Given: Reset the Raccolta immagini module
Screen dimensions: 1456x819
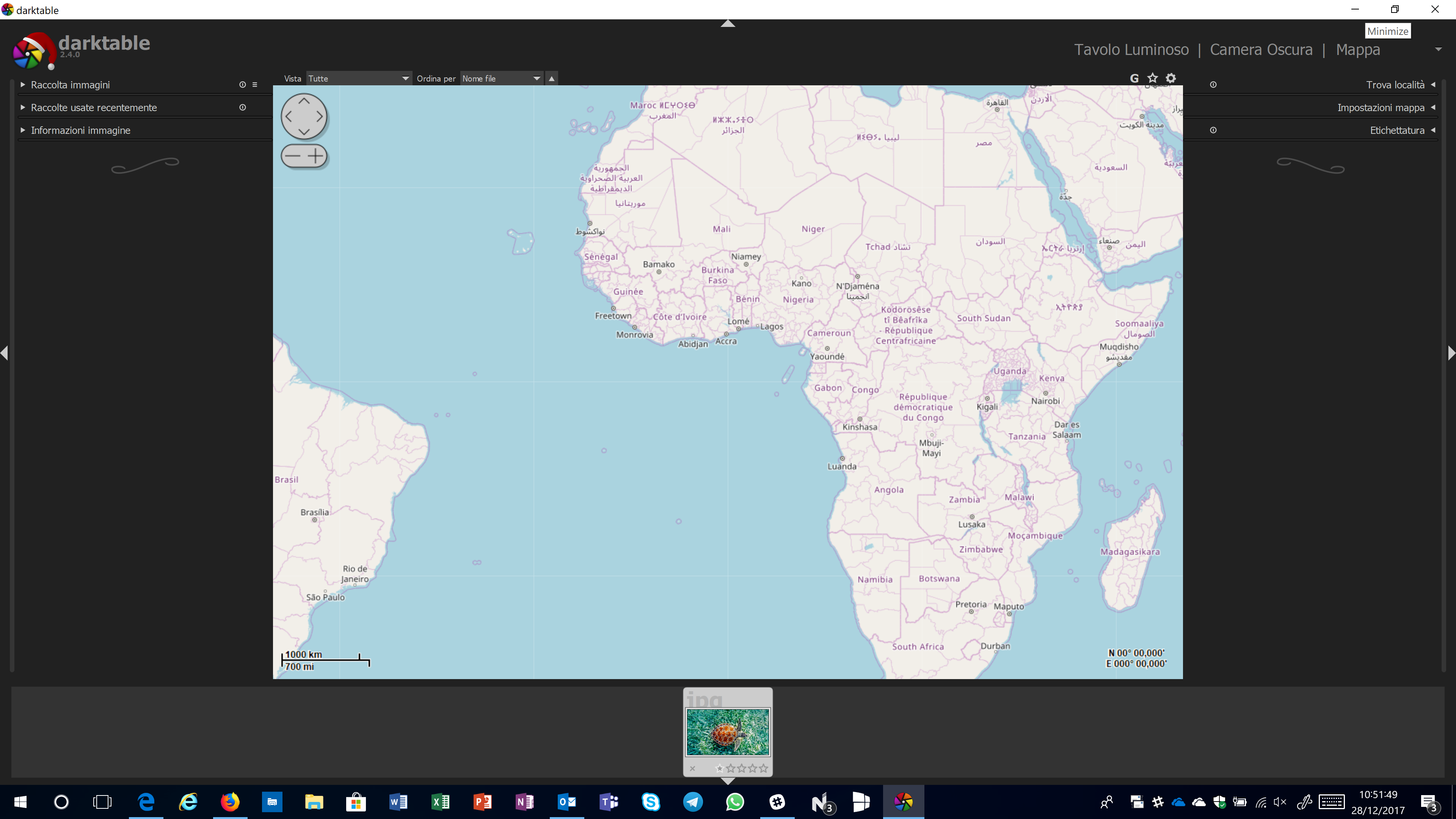Looking at the screenshot, I should coord(243,85).
